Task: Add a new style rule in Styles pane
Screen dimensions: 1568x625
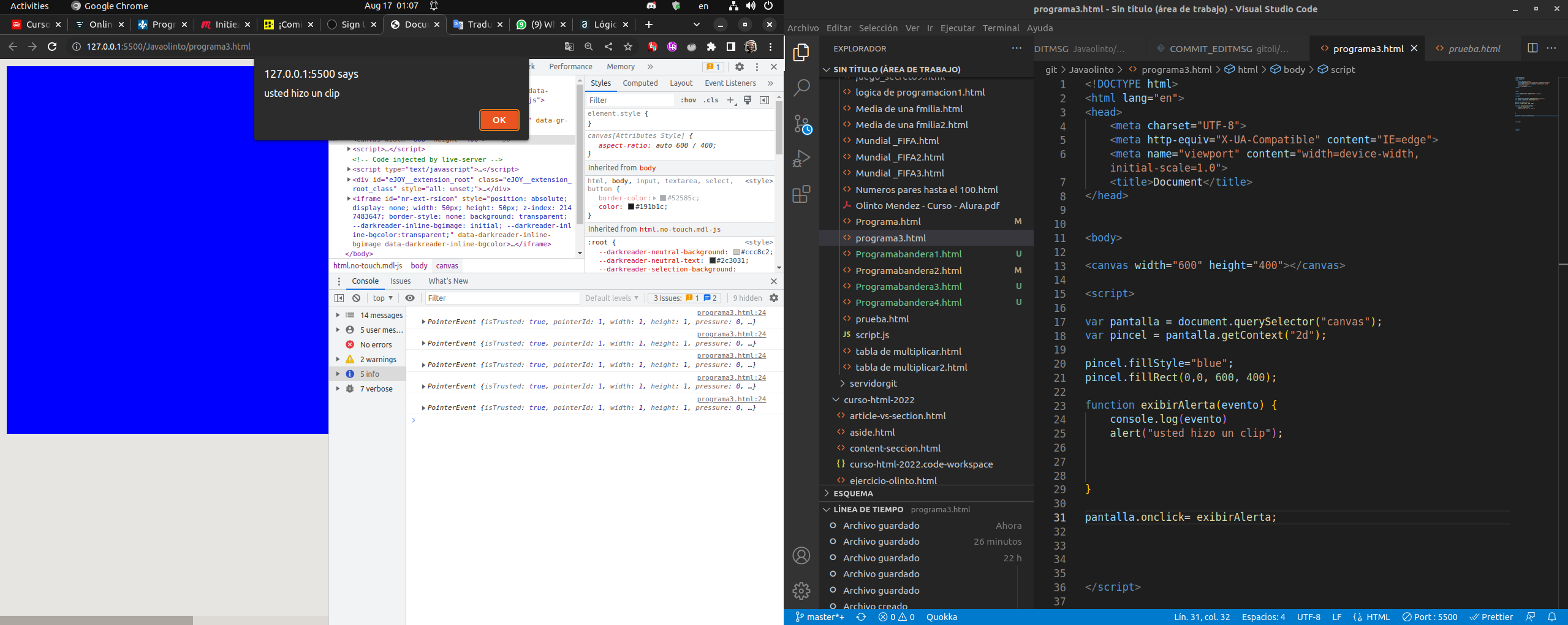Action: tap(731, 100)
